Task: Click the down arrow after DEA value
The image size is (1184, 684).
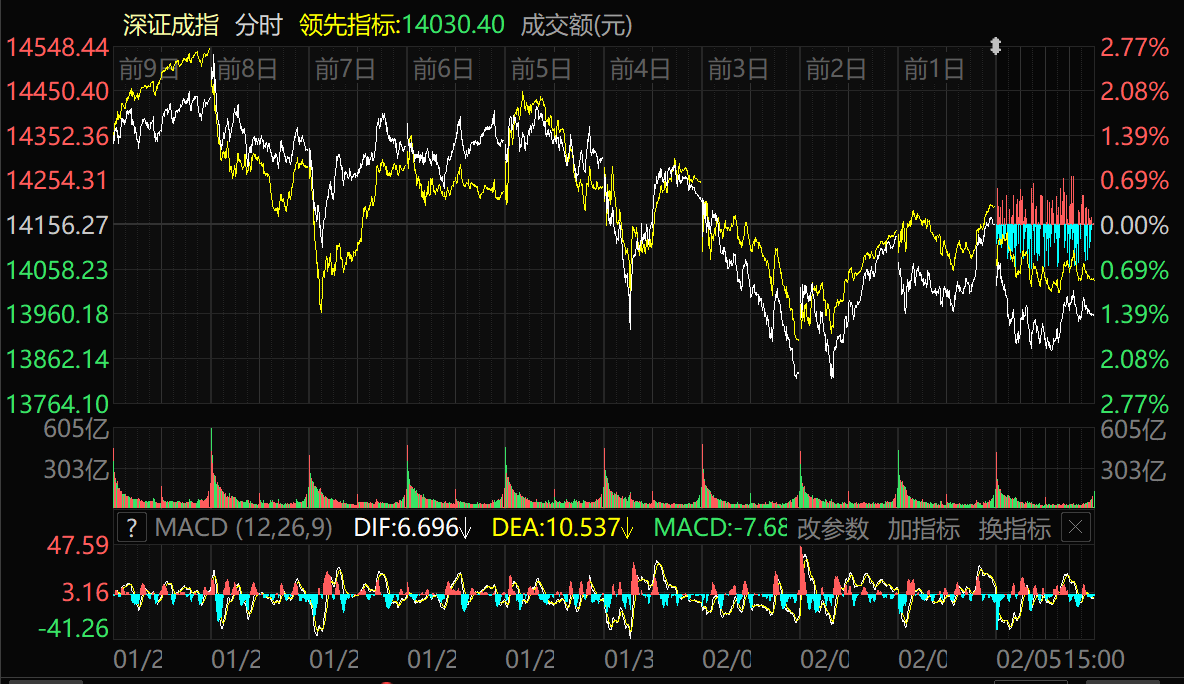Action: click(627, 528)
